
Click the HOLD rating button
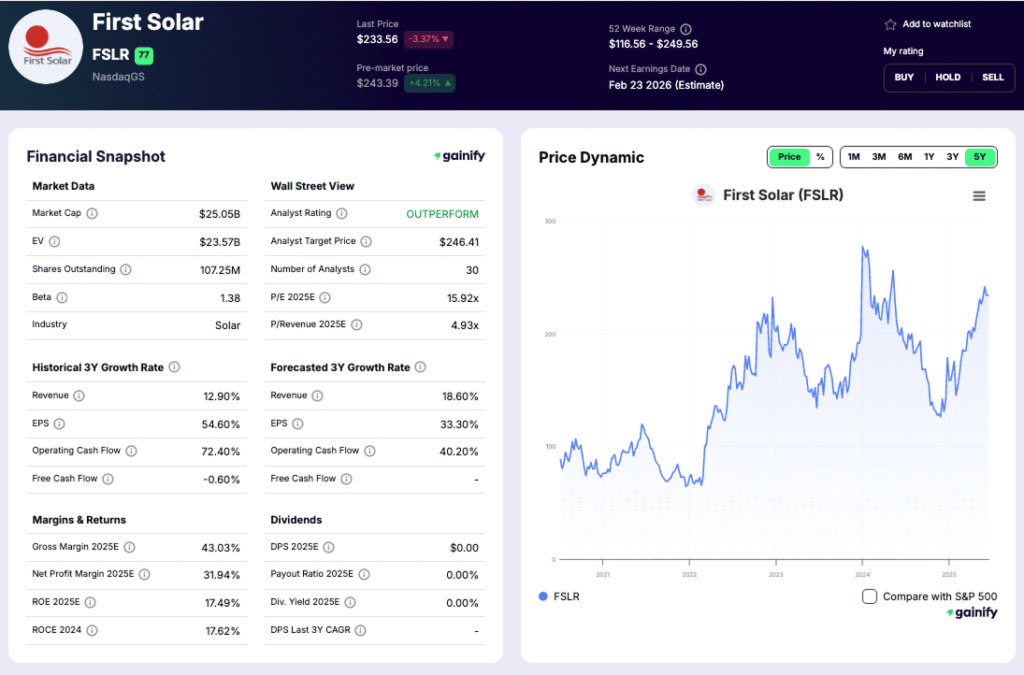click(x=948, y=77)
